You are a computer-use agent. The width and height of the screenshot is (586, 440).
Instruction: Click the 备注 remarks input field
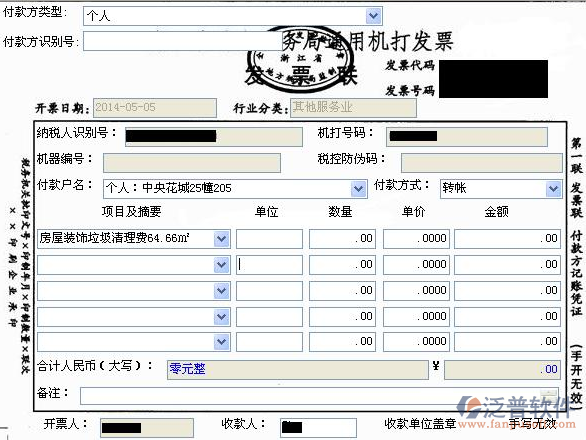point(320,396)
